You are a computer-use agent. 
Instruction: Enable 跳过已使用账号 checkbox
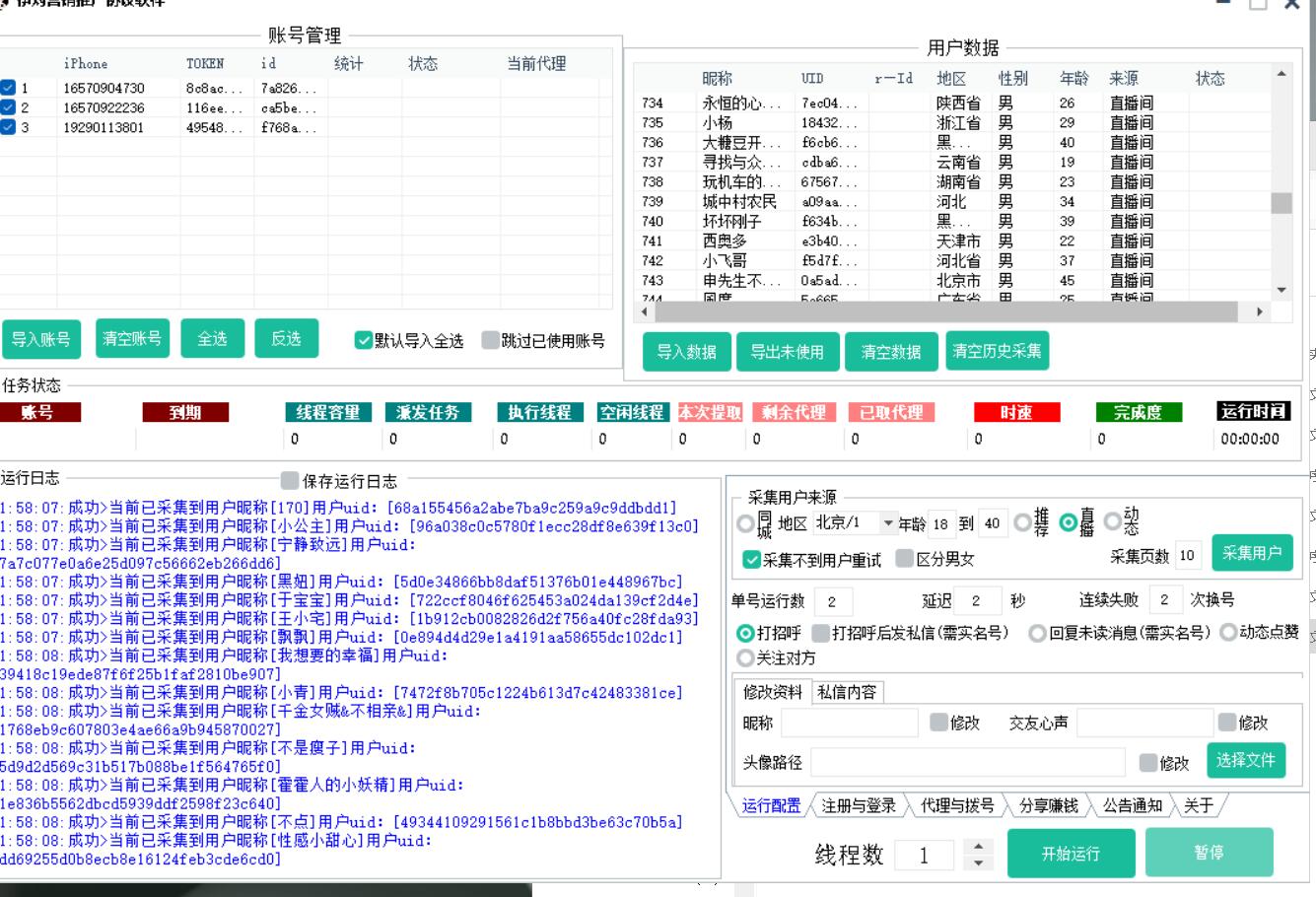(490, 341)
